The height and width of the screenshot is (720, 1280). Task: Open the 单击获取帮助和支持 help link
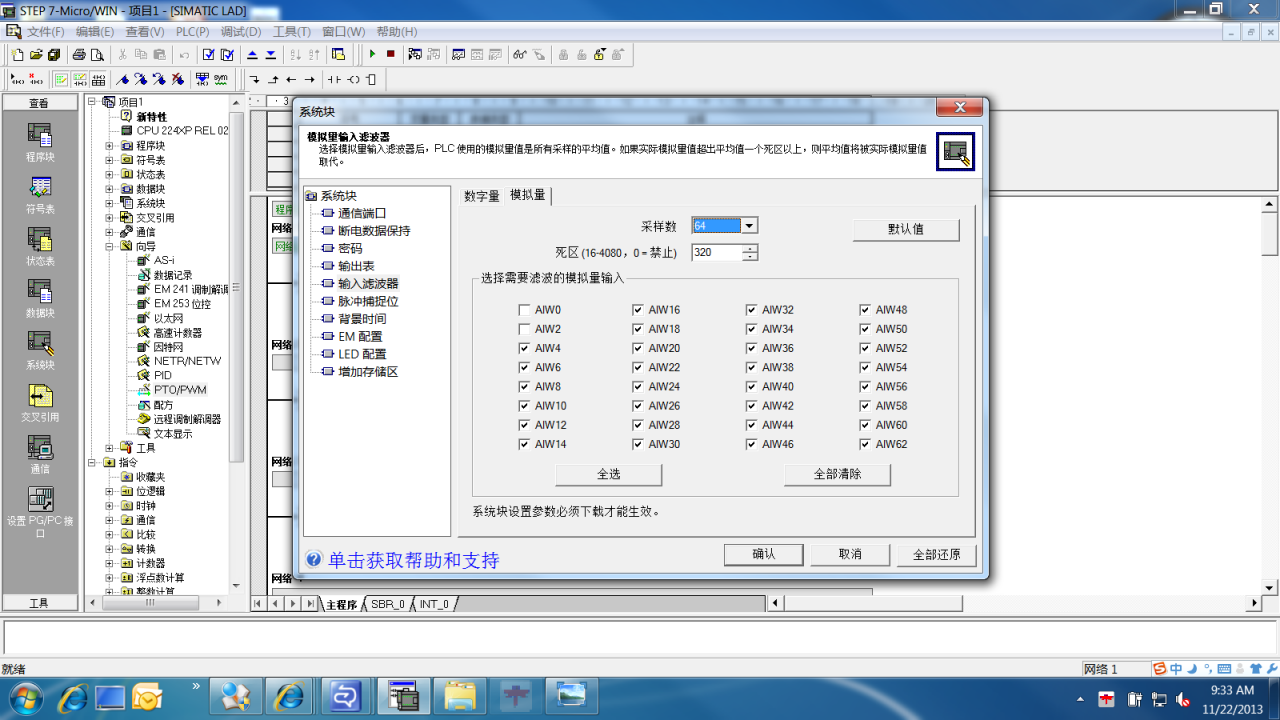(x=413, y=561)
